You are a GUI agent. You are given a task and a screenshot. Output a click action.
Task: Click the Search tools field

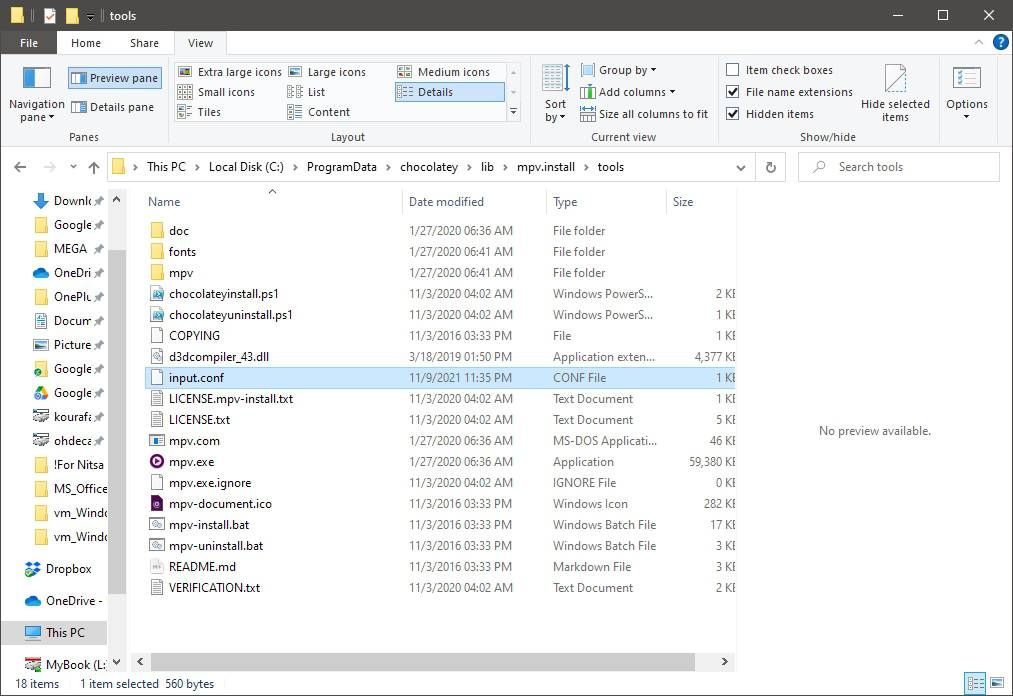click(899, 167)
